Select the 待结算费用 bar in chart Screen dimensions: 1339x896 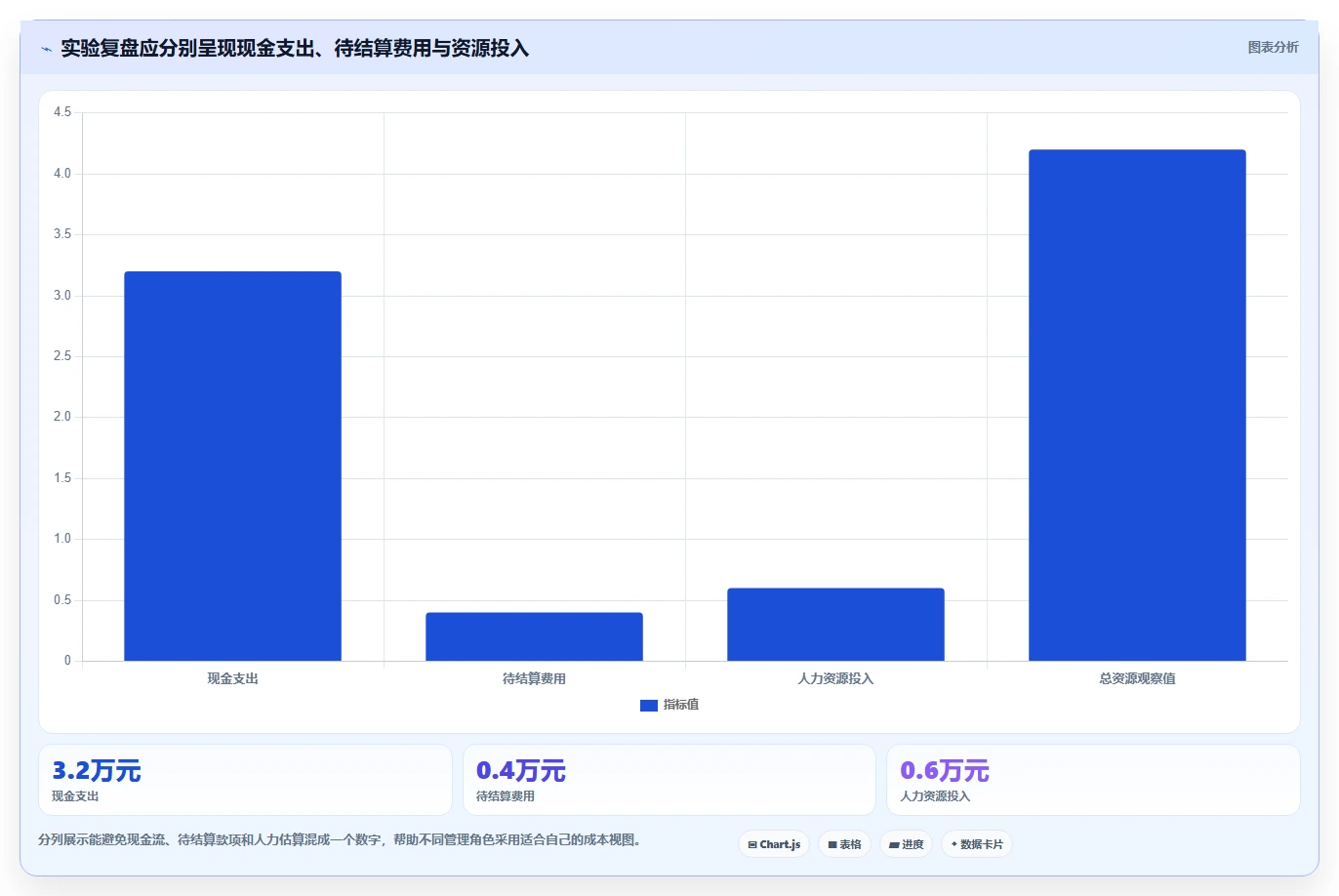[534, 636]
